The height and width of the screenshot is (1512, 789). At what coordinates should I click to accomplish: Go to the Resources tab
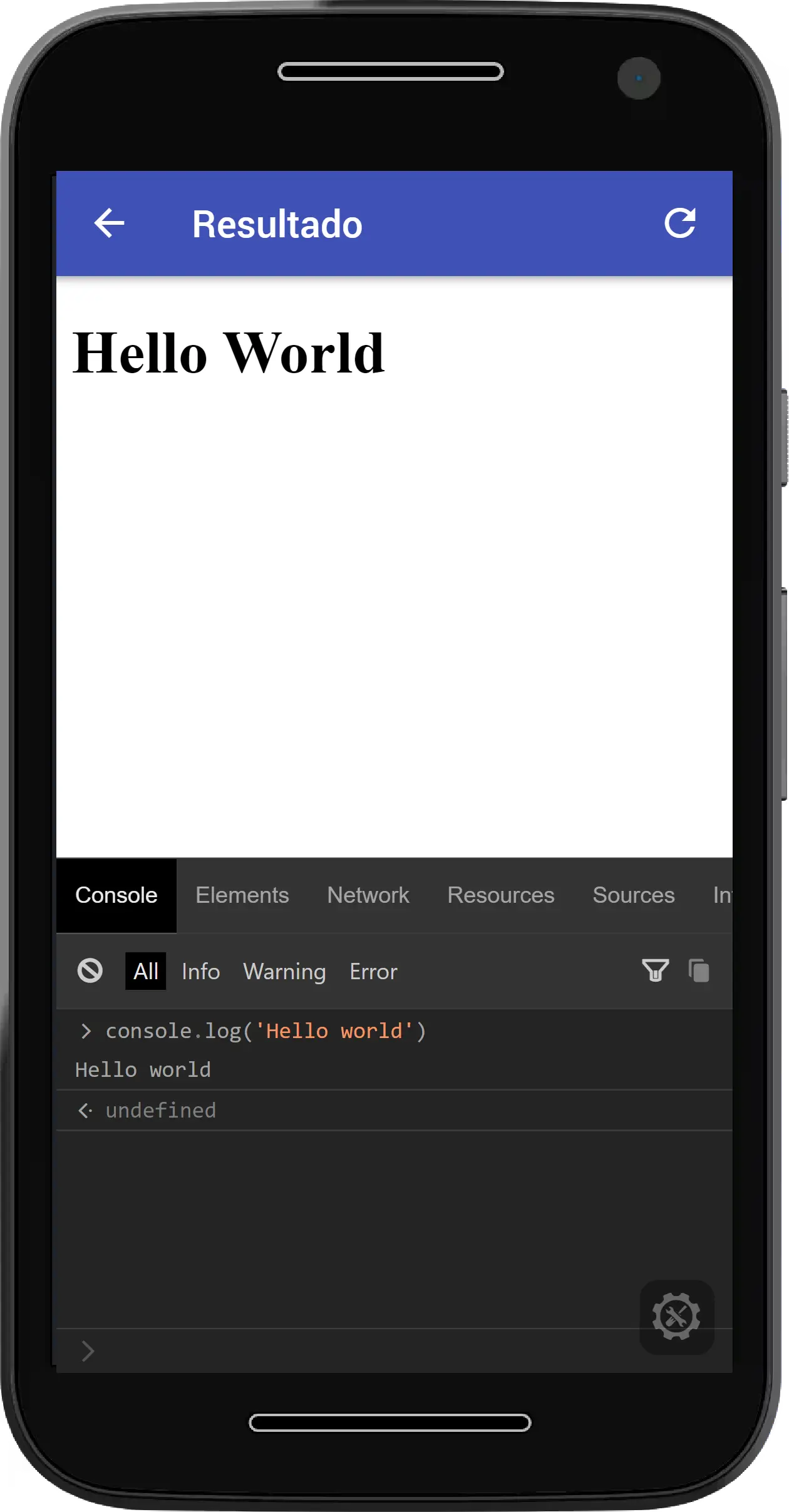(x=500, y=895)
